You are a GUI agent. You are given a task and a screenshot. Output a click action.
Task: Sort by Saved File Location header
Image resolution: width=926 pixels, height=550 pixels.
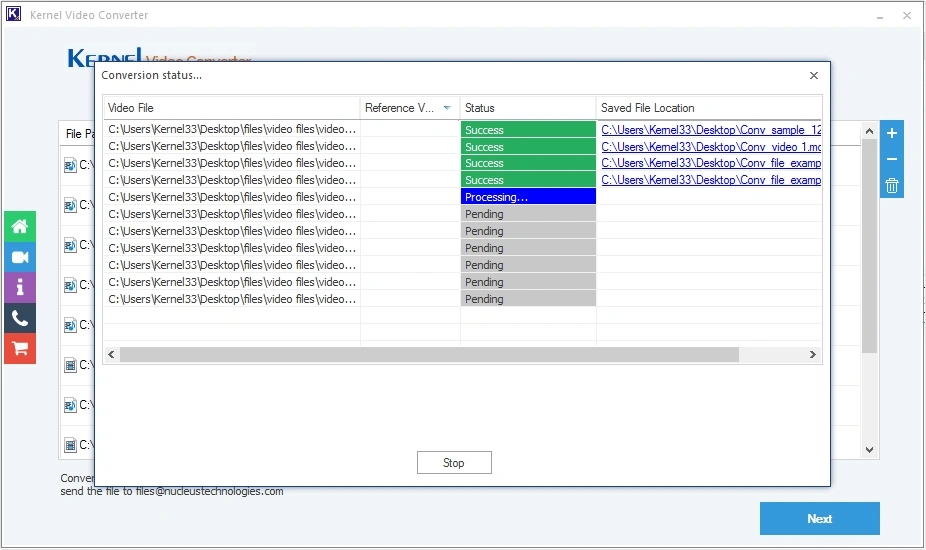click(709, 108)
